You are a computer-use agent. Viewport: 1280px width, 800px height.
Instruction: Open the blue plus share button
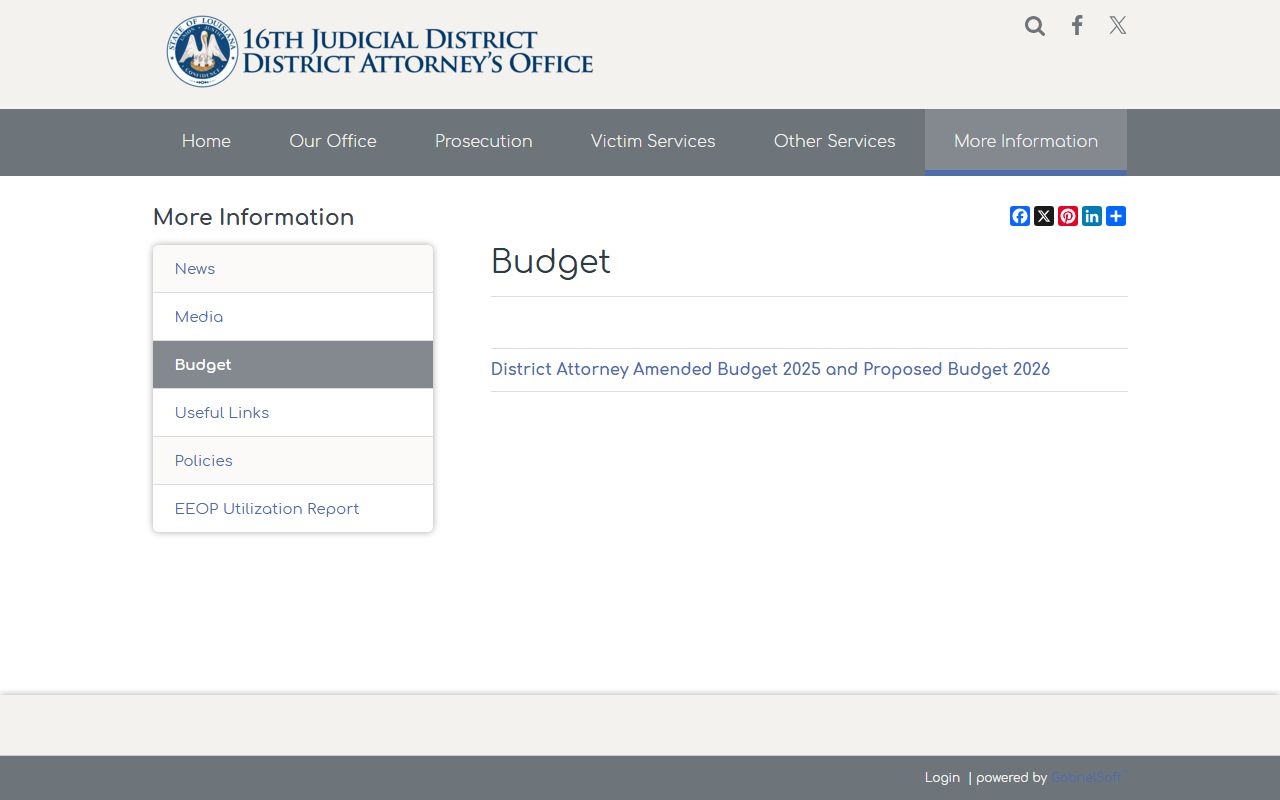pyautogui.click(x=1116, y=216)
